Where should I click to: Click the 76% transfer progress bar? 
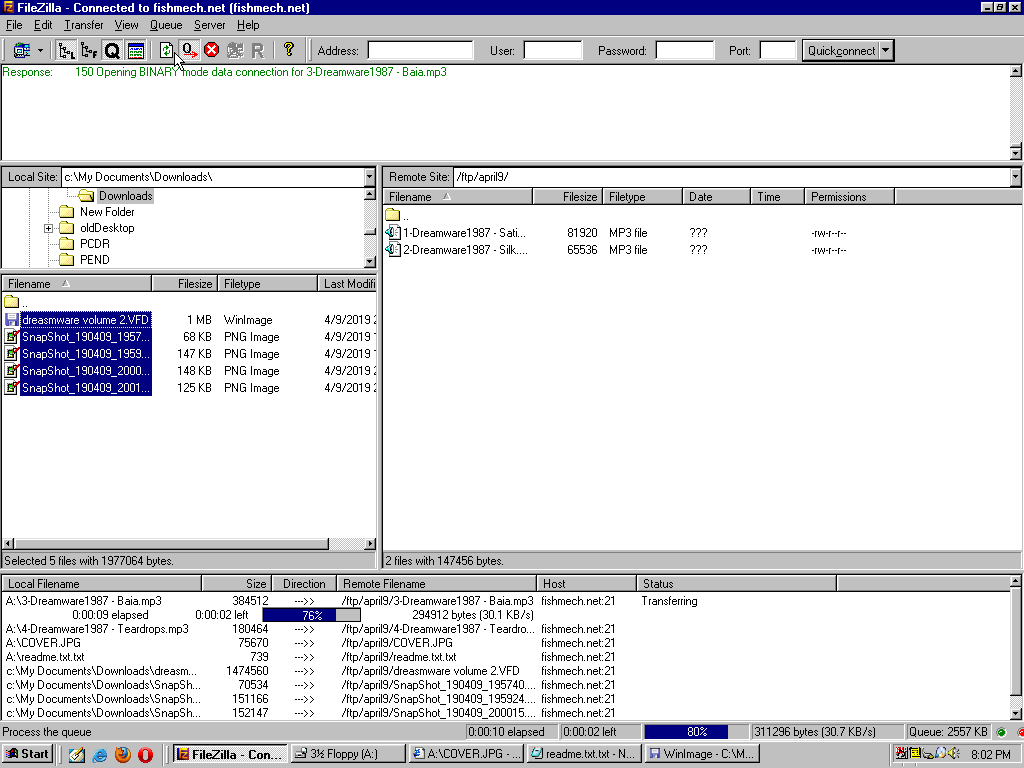tap(312, 615)
